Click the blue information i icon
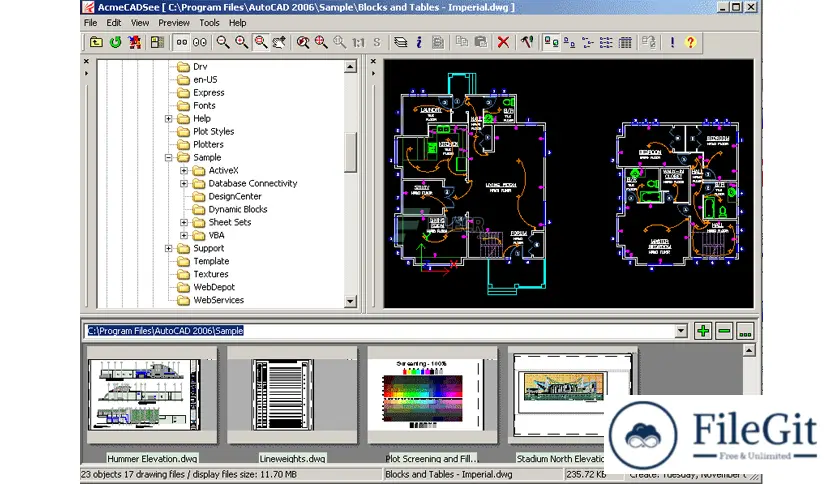Viewport: 836px width, 484px height. pos(419,42)
